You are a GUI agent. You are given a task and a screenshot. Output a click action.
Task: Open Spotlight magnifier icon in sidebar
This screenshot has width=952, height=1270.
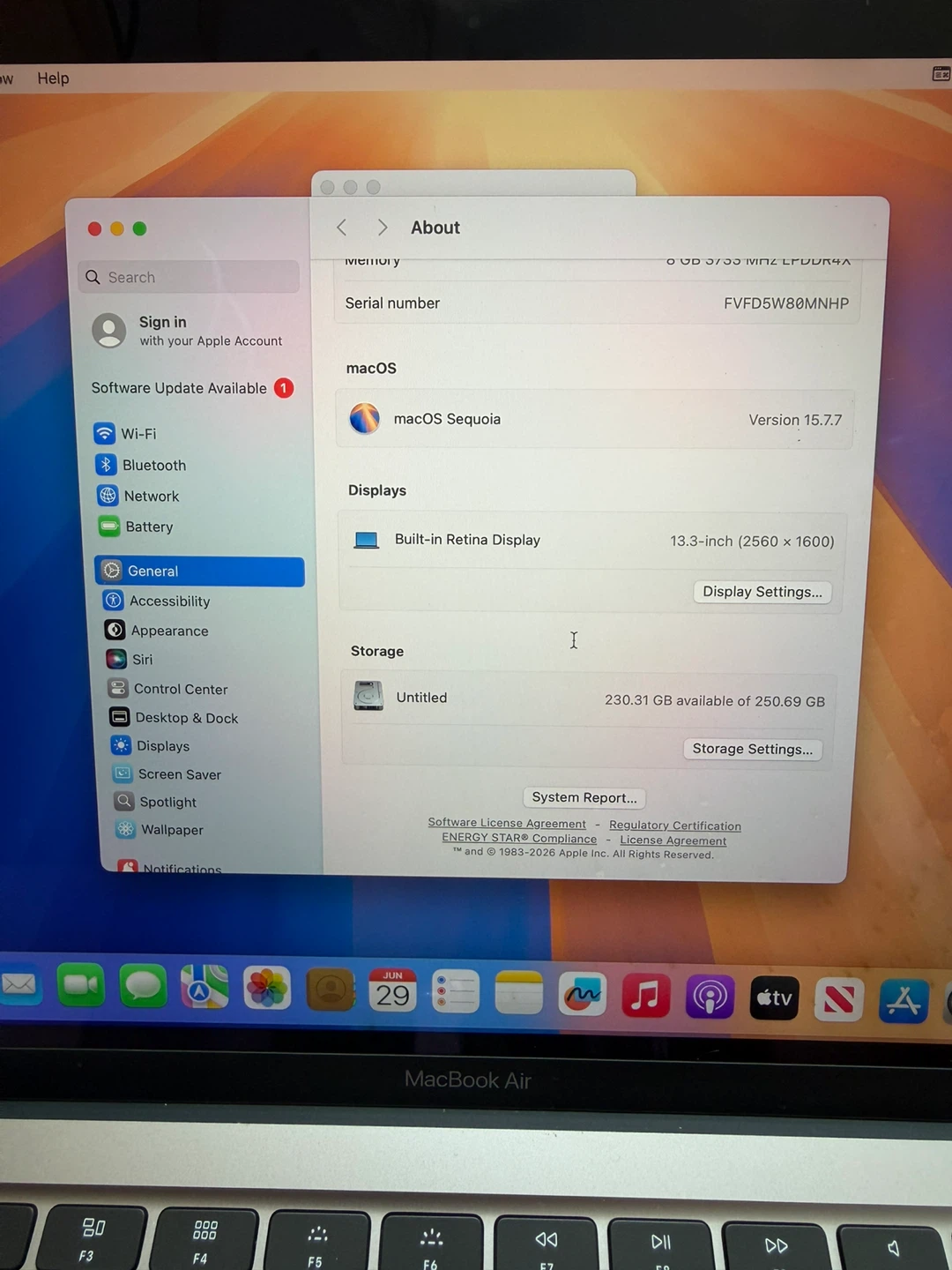(124, 801)
